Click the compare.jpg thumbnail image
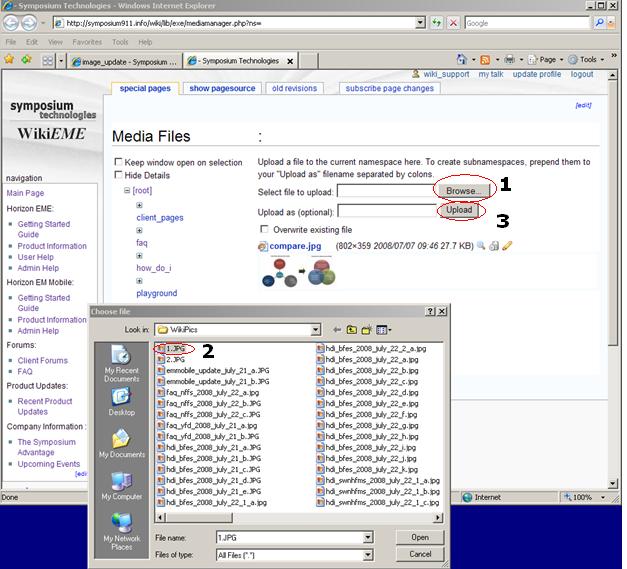Image resolution: width=627 pixels, height=569 pixels. (299, 272)
